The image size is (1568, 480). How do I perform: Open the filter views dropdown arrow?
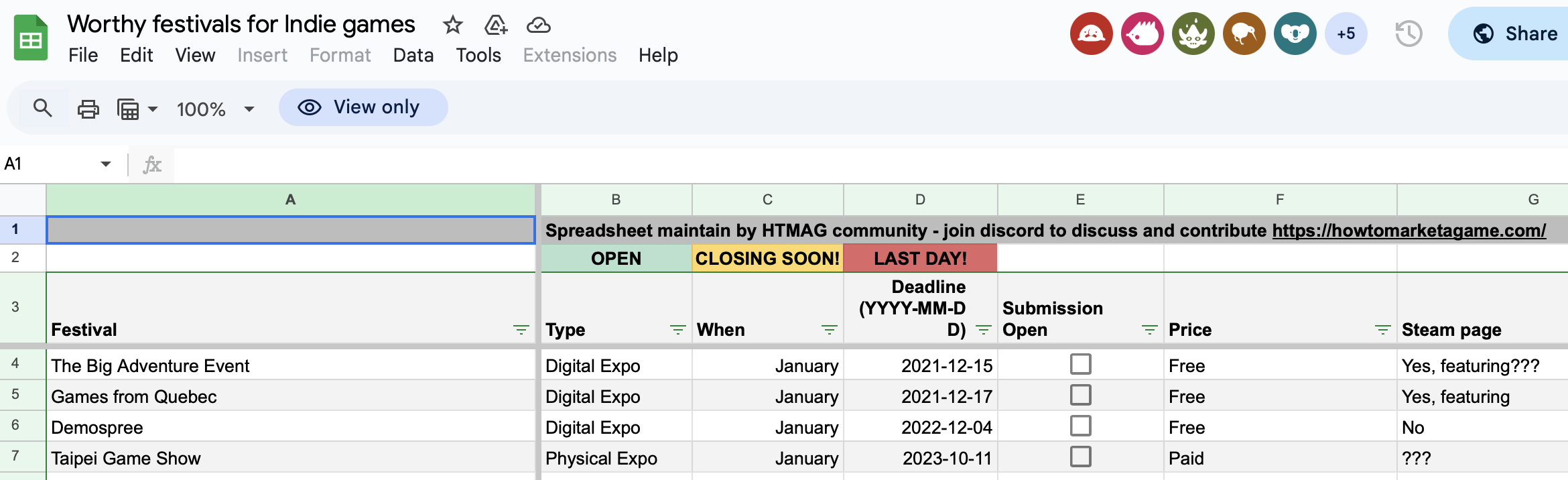pos(153,109)
